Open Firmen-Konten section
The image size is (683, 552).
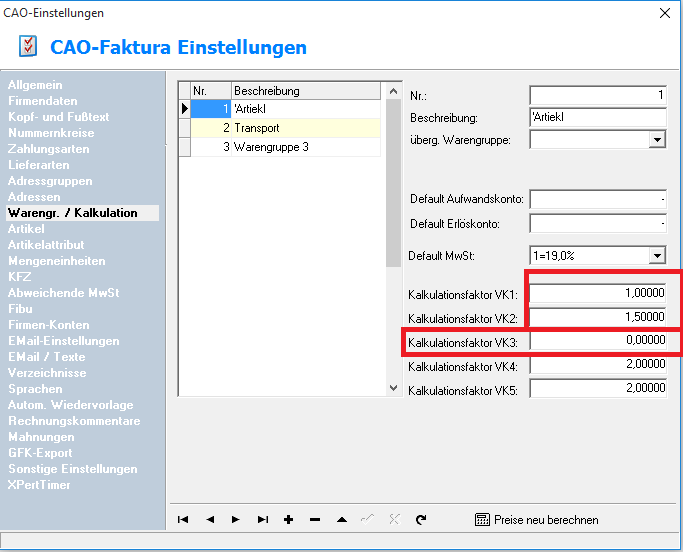coord(49,325)
